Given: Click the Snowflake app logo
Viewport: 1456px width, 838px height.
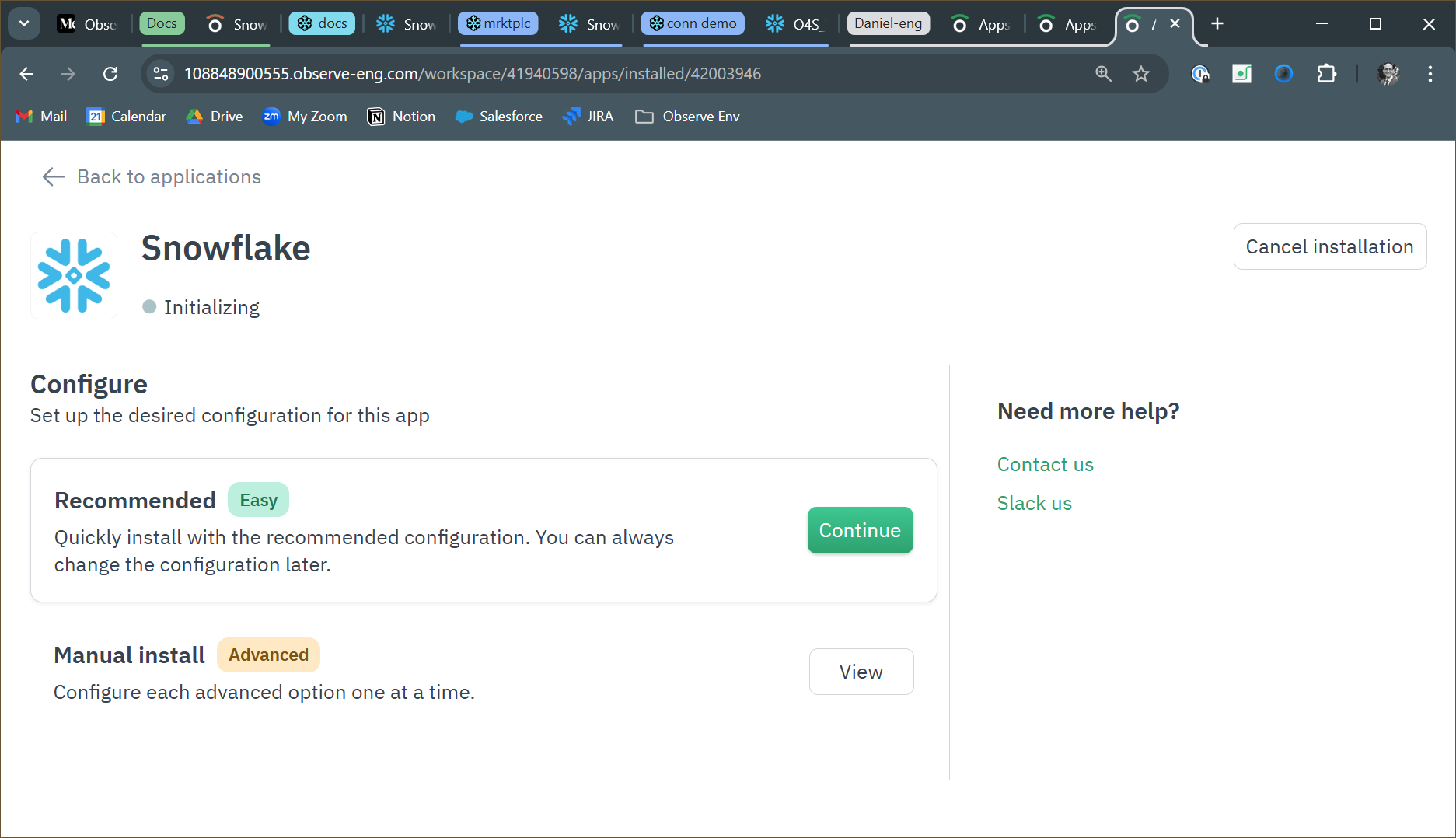Looking at the screenshot, I should pyautogui.click(x=74, y=276).
